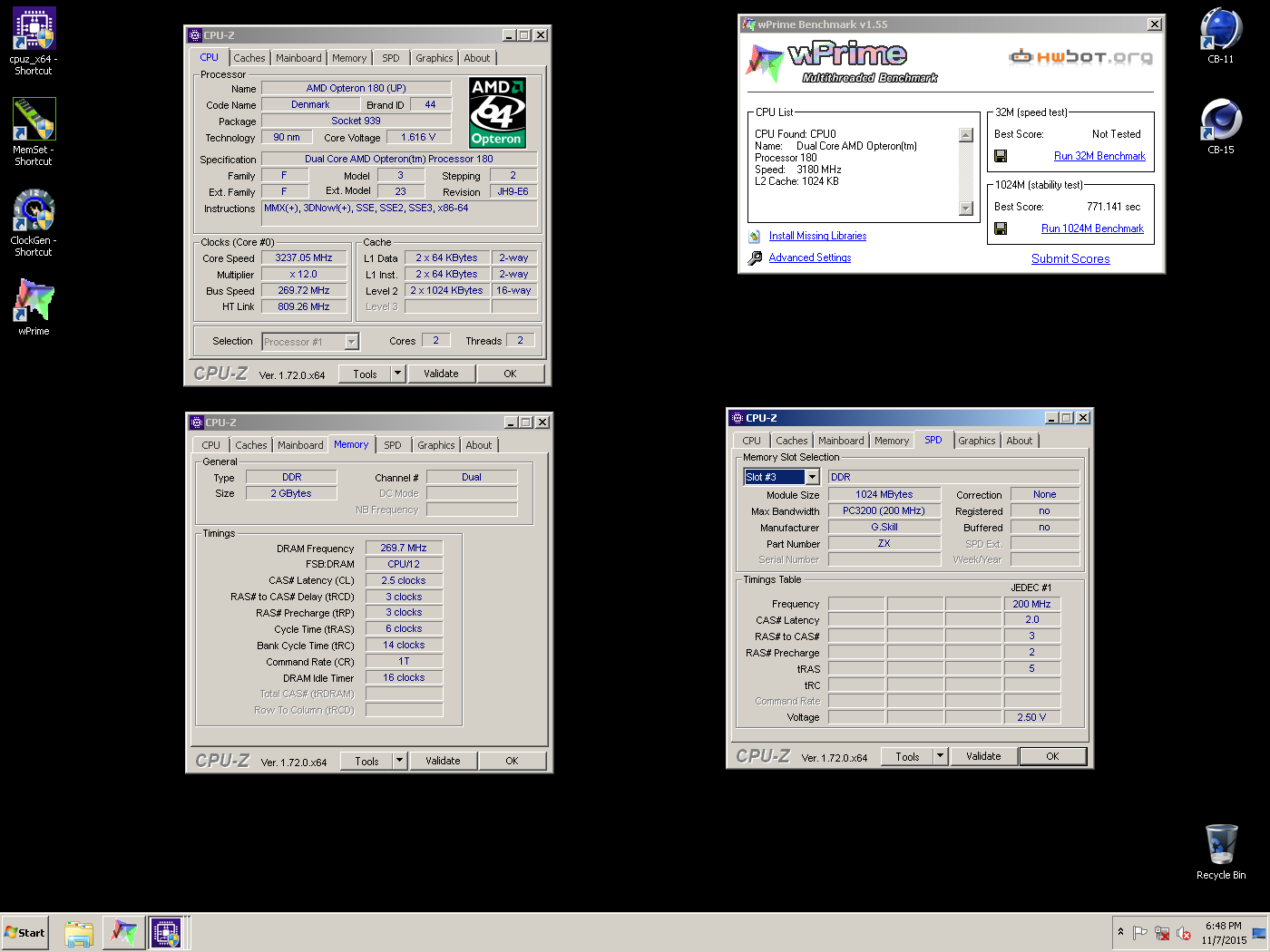Open the Recycle Bin icon
Viewport: 1270px width, 952px height.
tap(1220, 851)
